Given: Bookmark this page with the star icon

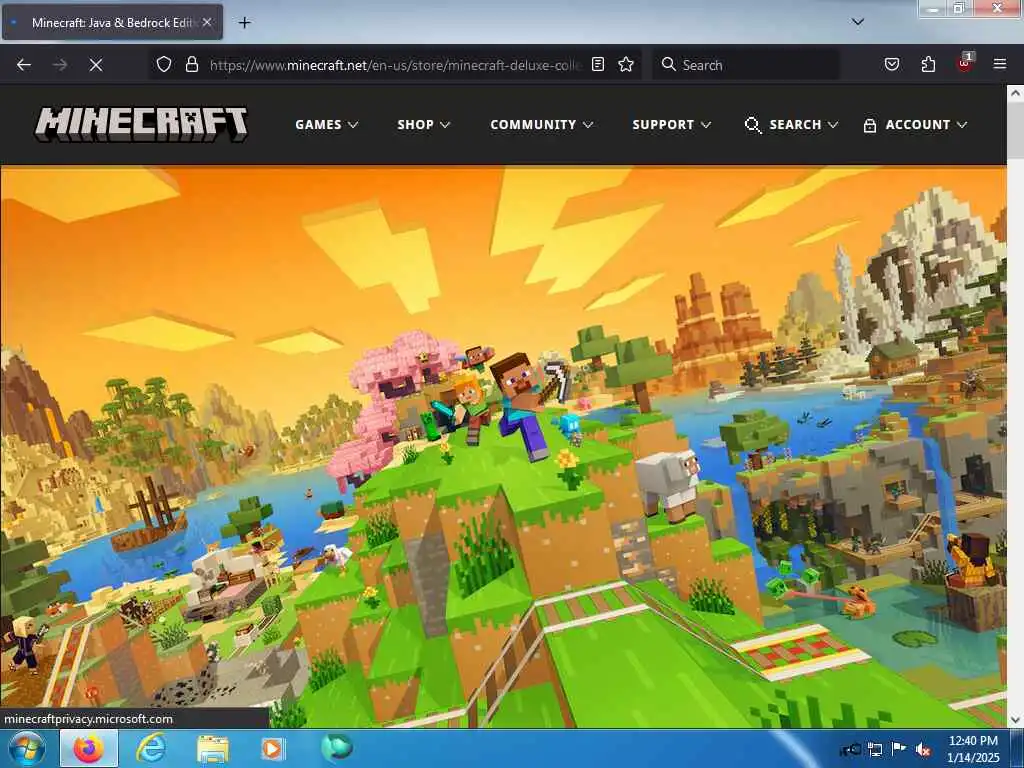Looking at the screenshot, I should 626,64.
